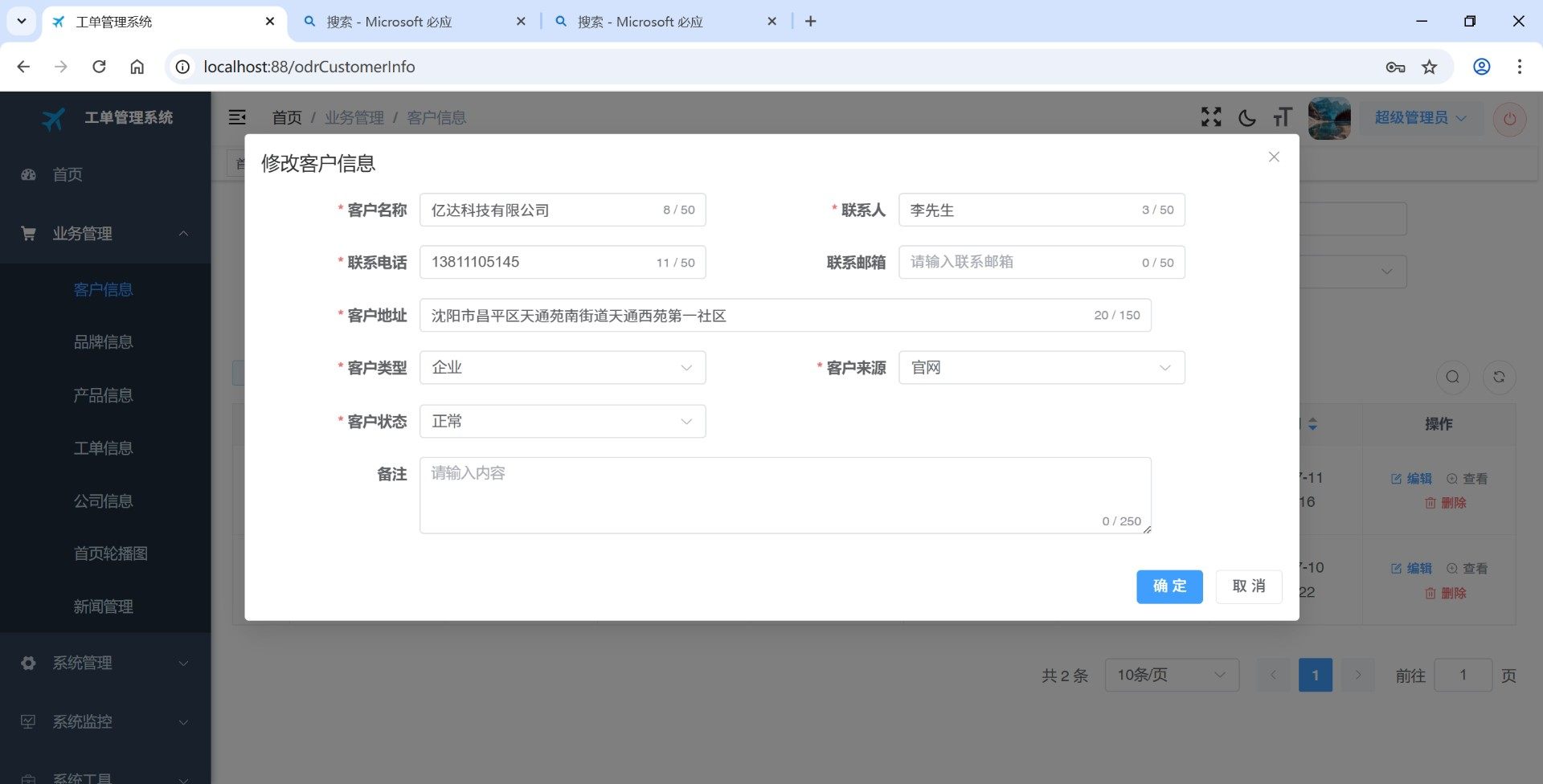The width and height of the screenshot is (1543, 784).
Task: Click the user avatar image
Action: (1329, 118)
